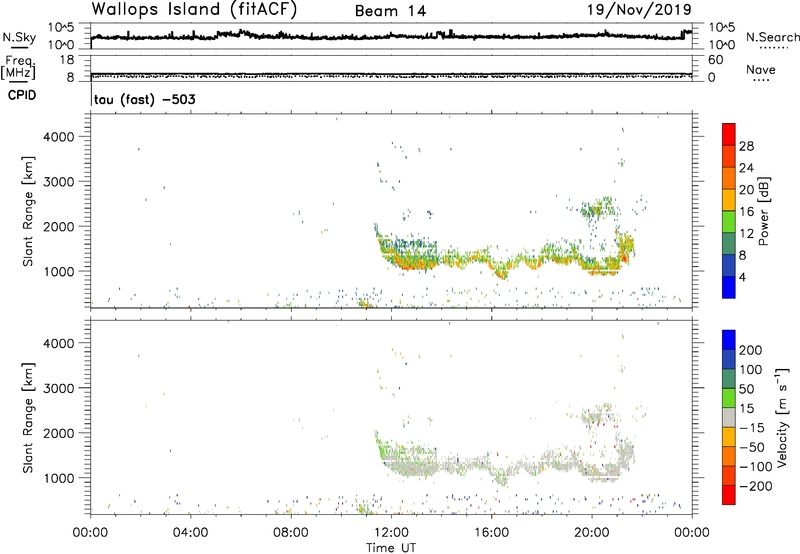Image resolution: width=800 pixels, height=554 pixels.
Task: Pick the bright blue top segment of Velocity colorbar
Action: coord(729,340)
